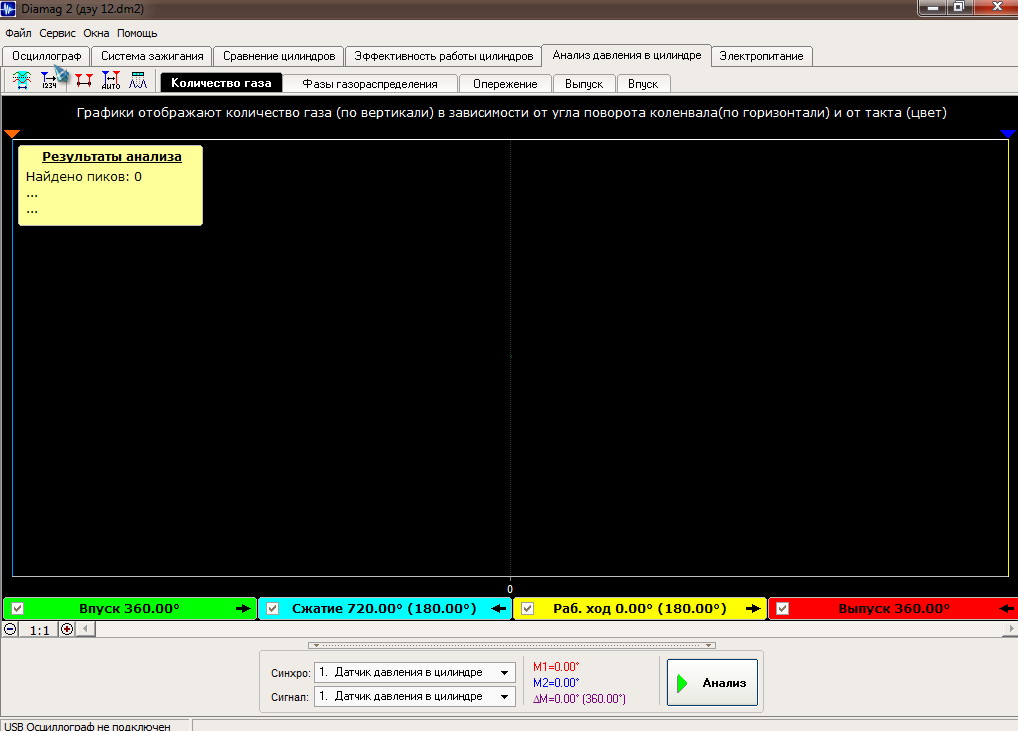Switch to the Система зажигания tab
Image resolution: width=1018 pixels, height=731 pixels.
pos(152,56)
